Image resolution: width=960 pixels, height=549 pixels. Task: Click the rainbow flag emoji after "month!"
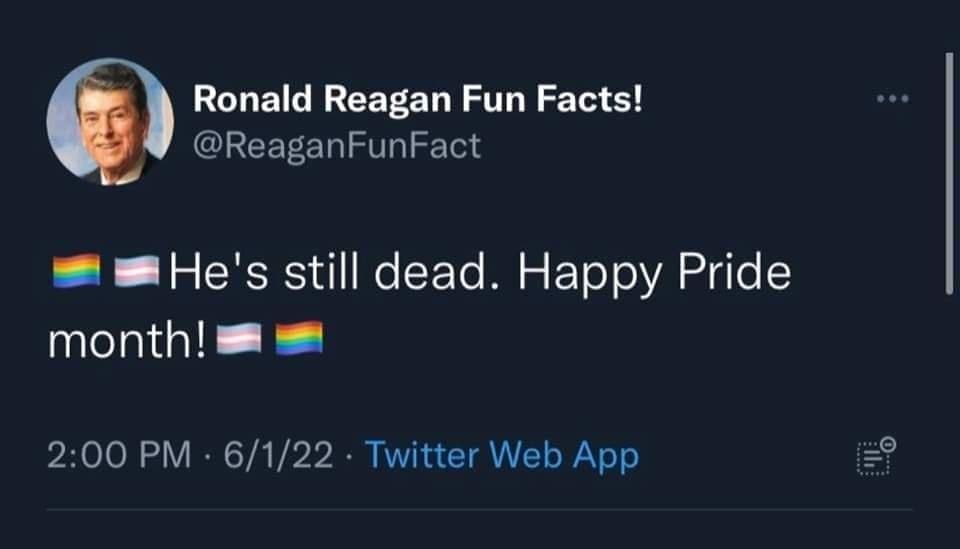tap(299, 339)
